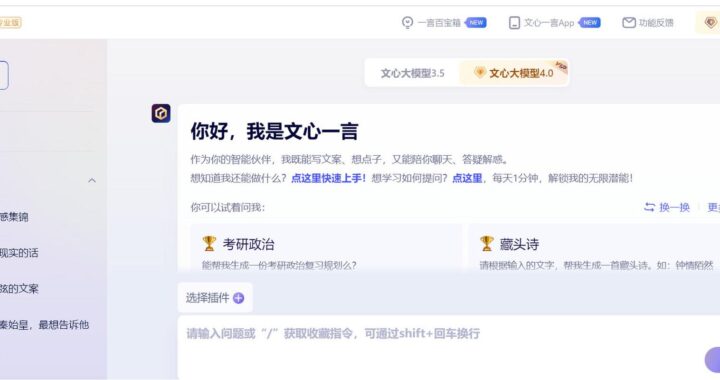The height and width of the screenshot is (380, 720).
Task: Click the NEW badge beside 文心一言App
Action: coord(590,22)
